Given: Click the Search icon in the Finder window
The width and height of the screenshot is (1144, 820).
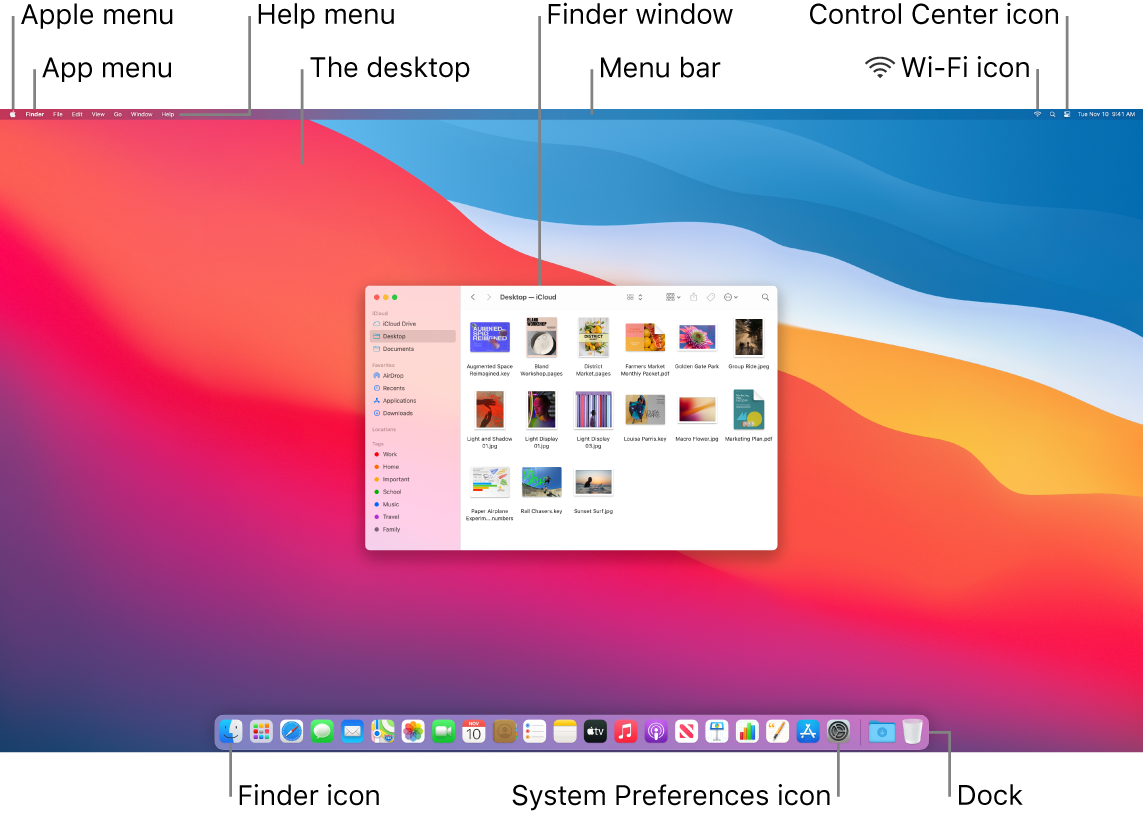Looking at the screenshot, I should [766, 297].
